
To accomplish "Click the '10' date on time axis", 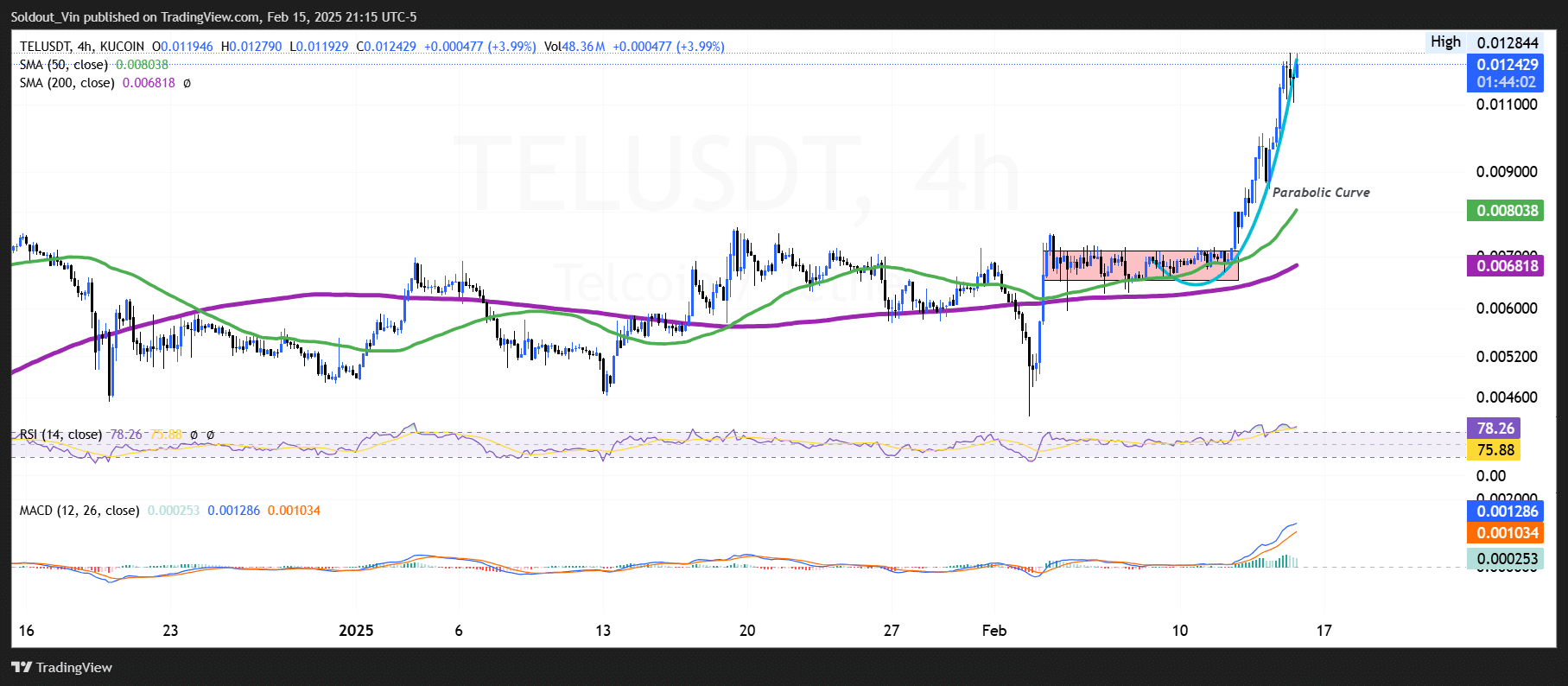I will (x=1180, y=631).
